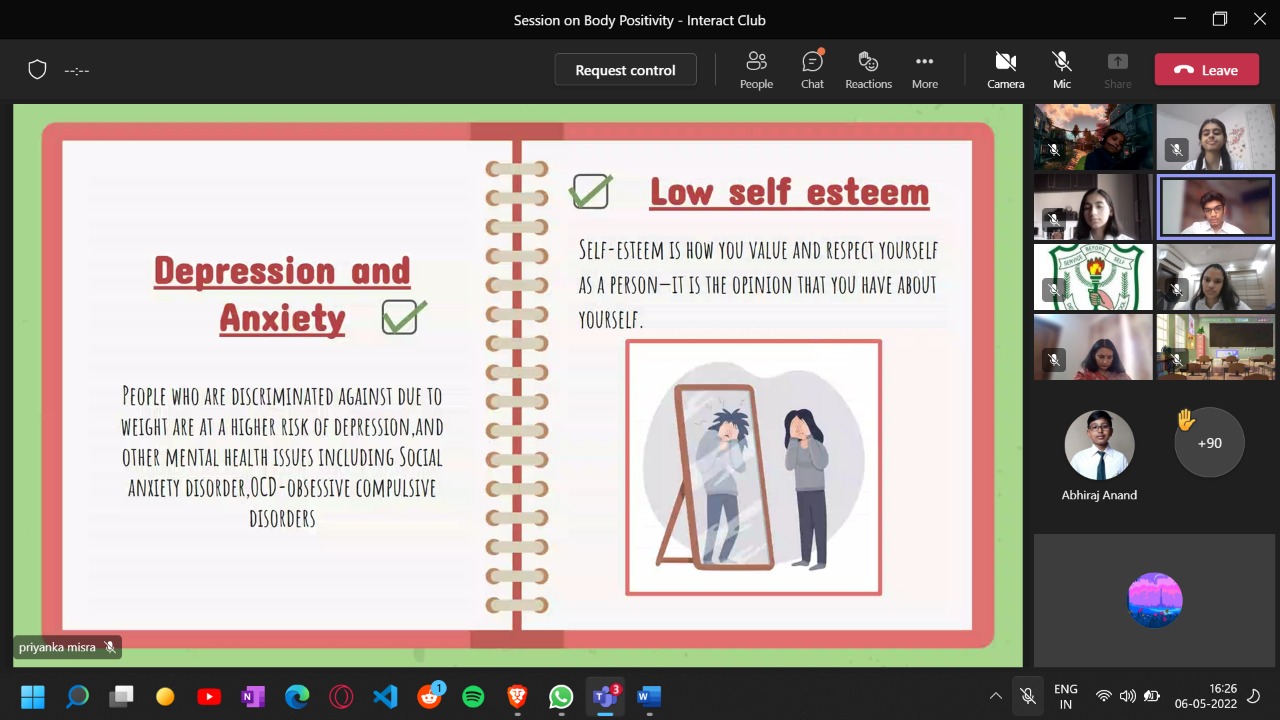Click the Wi-Fi icon in the system tray
This screenshot has width=1280, height=720.
[1103, 695]
